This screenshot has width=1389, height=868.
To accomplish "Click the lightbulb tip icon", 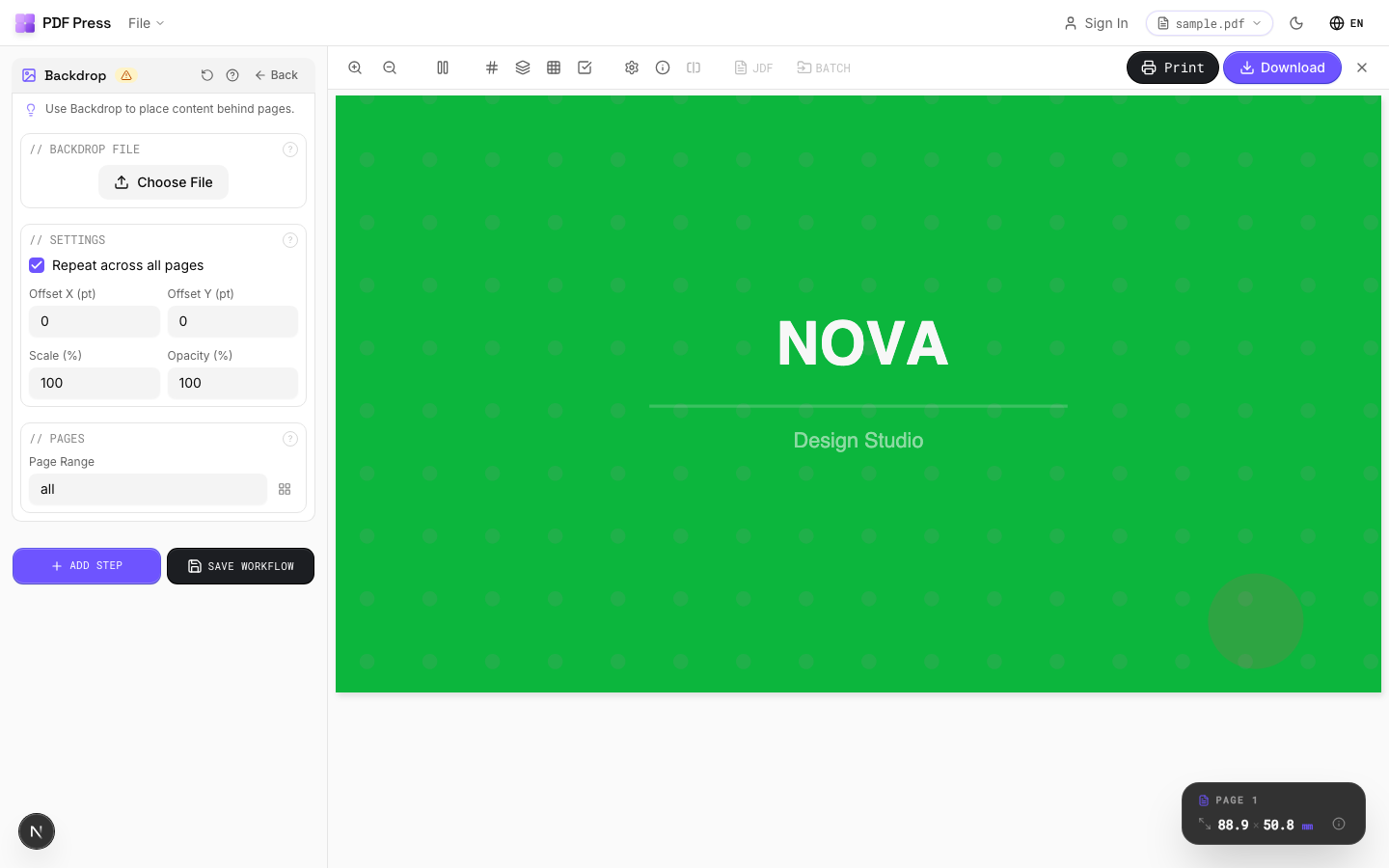I will pos(31,110).
